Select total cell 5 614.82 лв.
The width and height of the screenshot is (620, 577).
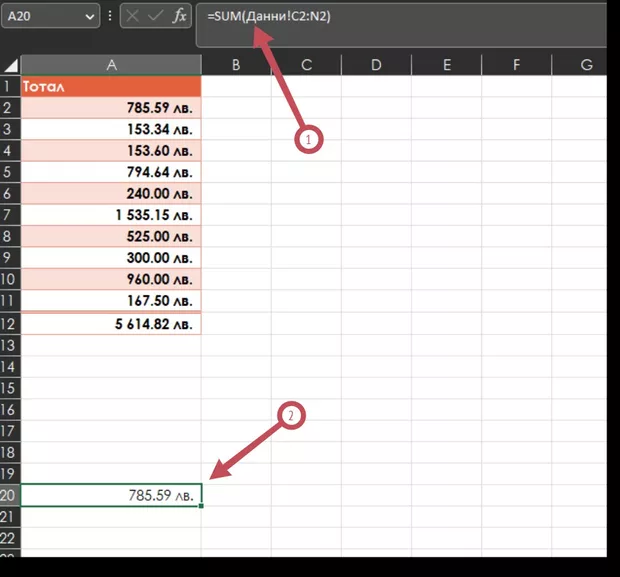(x=111, y=324)
